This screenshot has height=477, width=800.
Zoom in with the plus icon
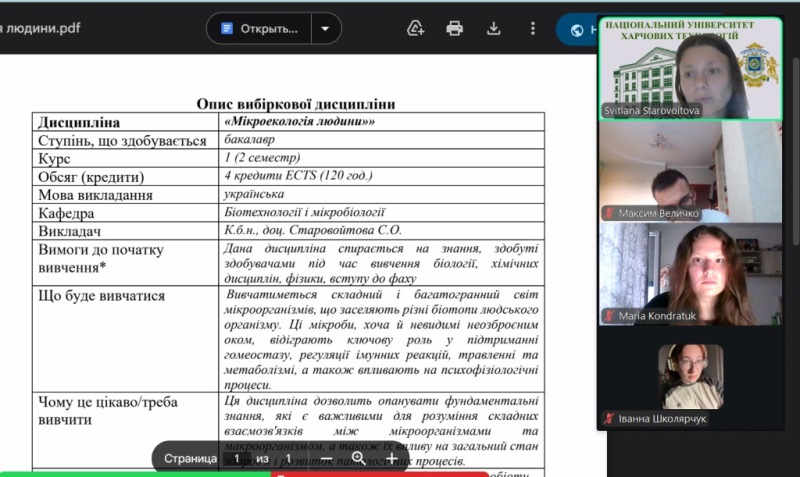click(x=391, y=459)
